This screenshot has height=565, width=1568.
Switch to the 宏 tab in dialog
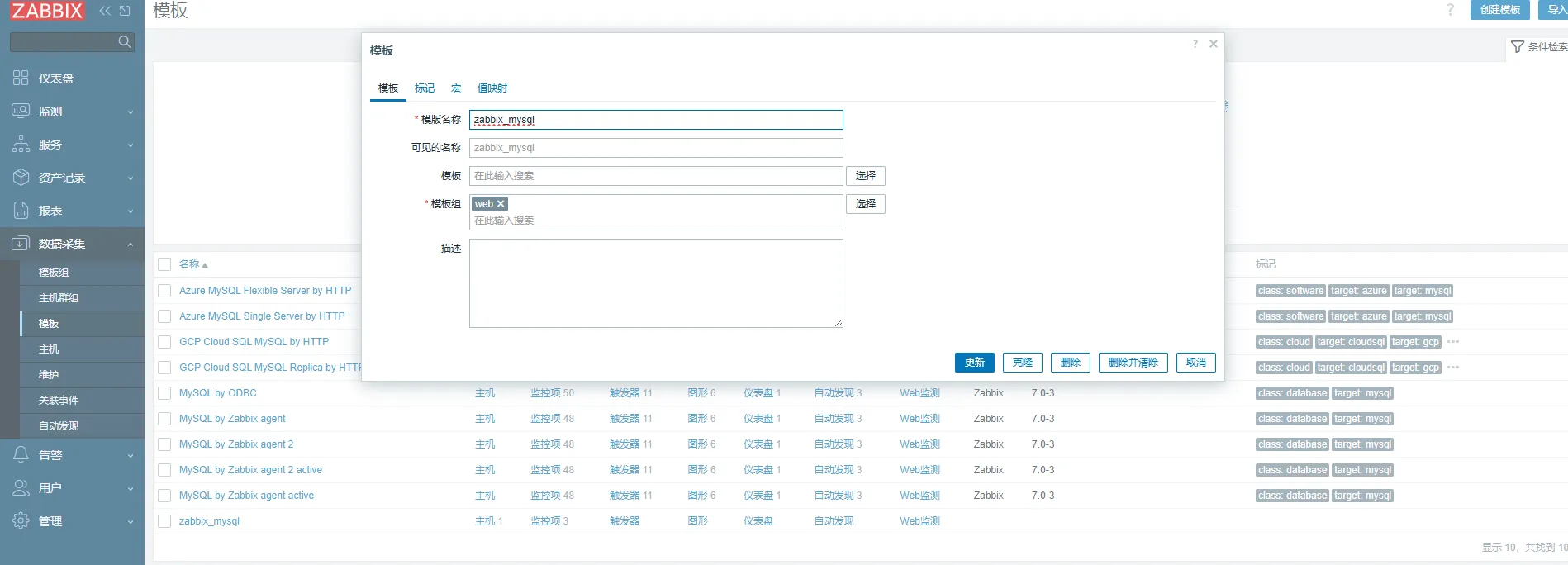pos(456,88)
